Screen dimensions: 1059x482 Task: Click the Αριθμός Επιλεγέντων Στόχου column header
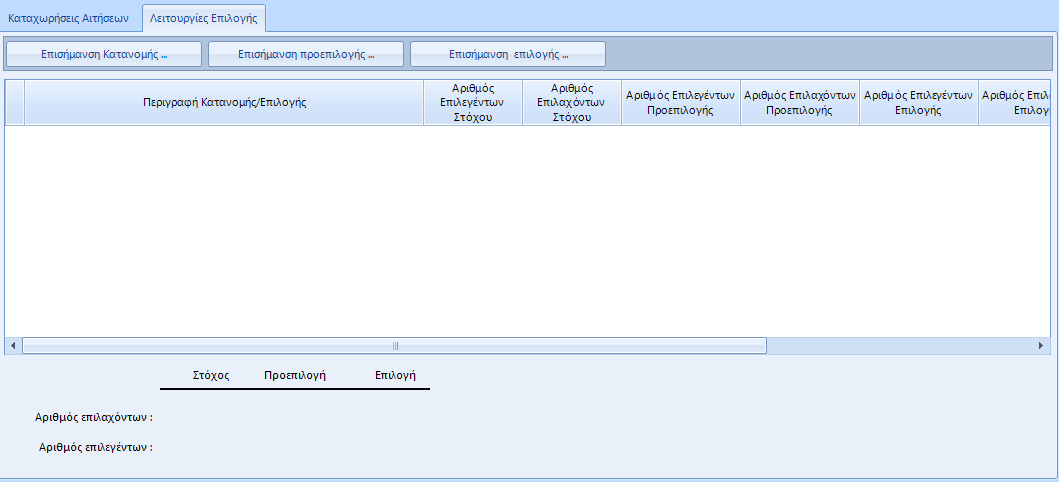point(473,102)
